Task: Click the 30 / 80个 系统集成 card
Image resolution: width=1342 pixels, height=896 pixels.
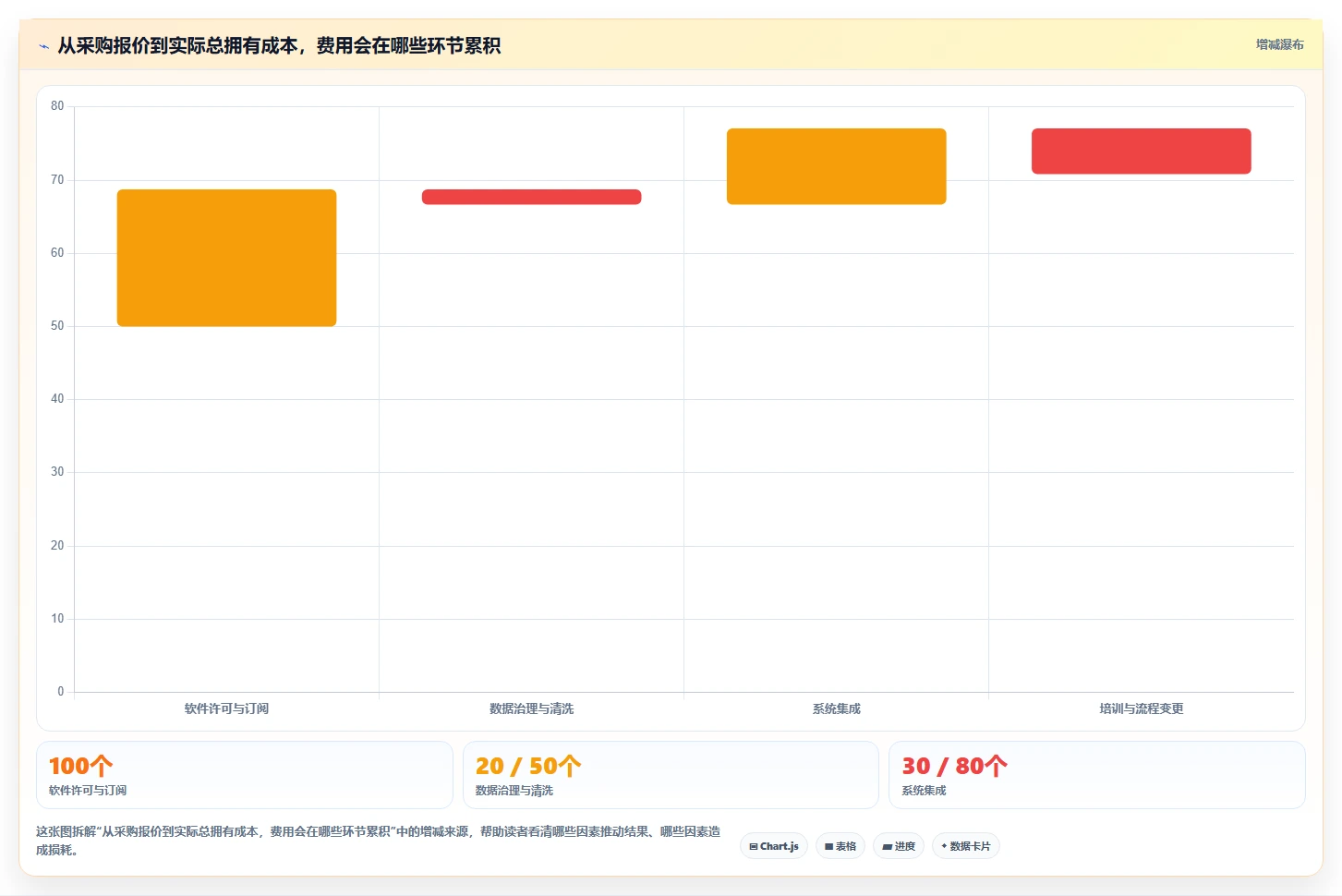Action: click(x=1097, y=775)
